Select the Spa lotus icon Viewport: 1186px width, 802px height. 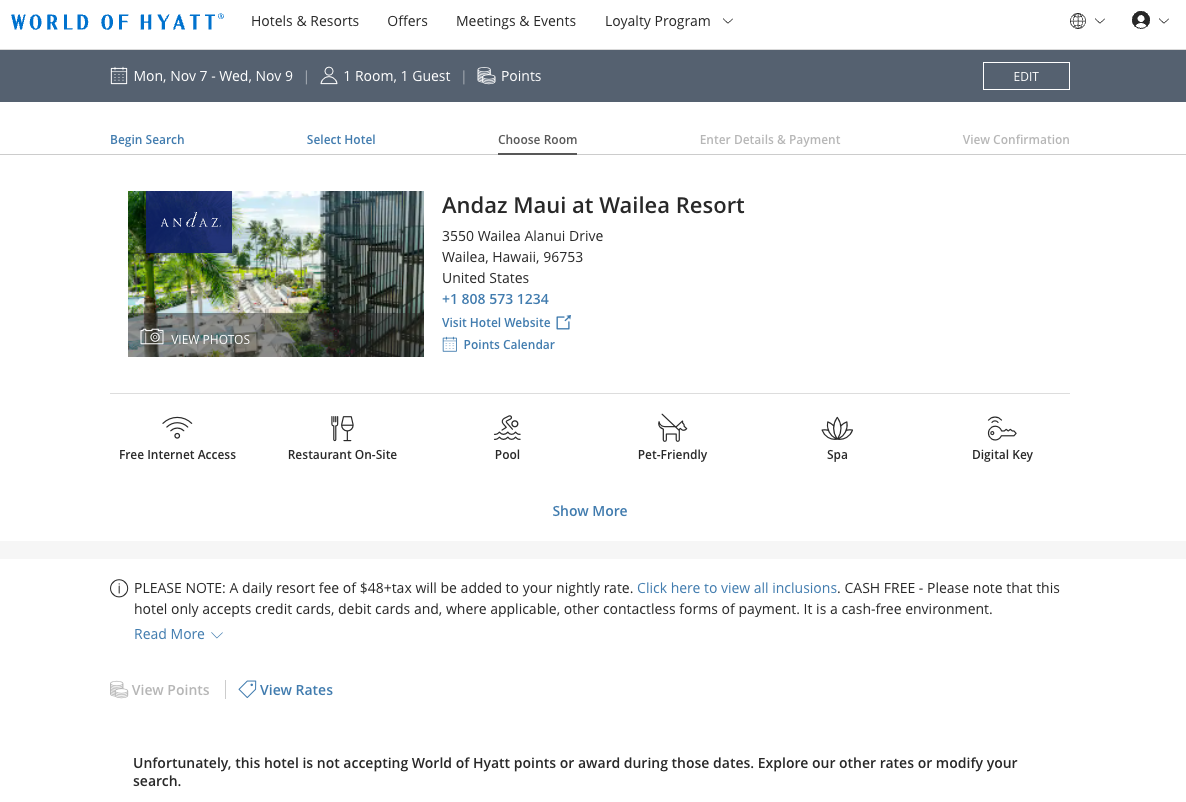pyautogui.click(x=837, y=427)
